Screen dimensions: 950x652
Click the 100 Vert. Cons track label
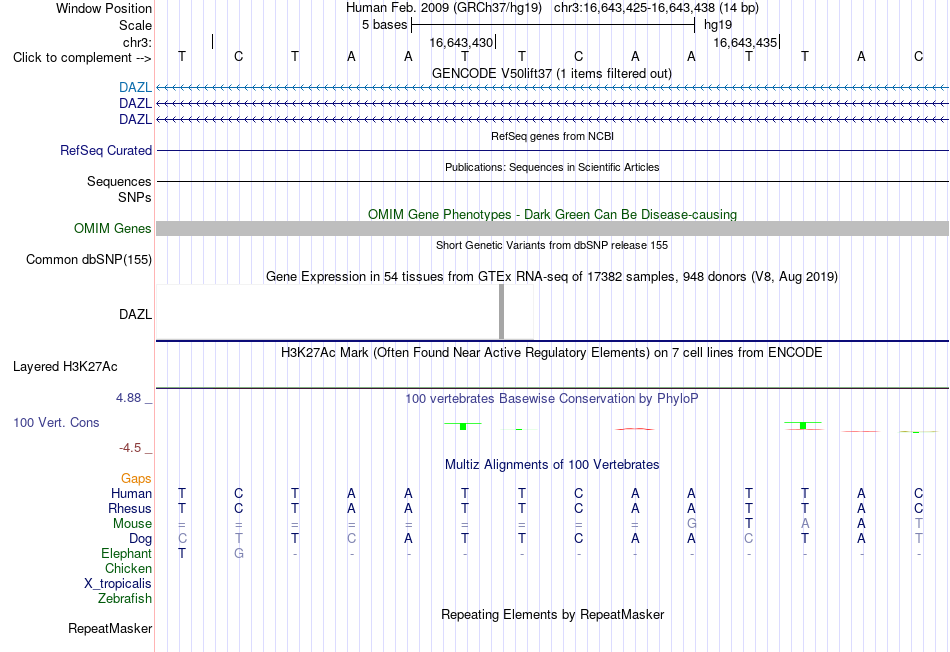tap(56, 422)
